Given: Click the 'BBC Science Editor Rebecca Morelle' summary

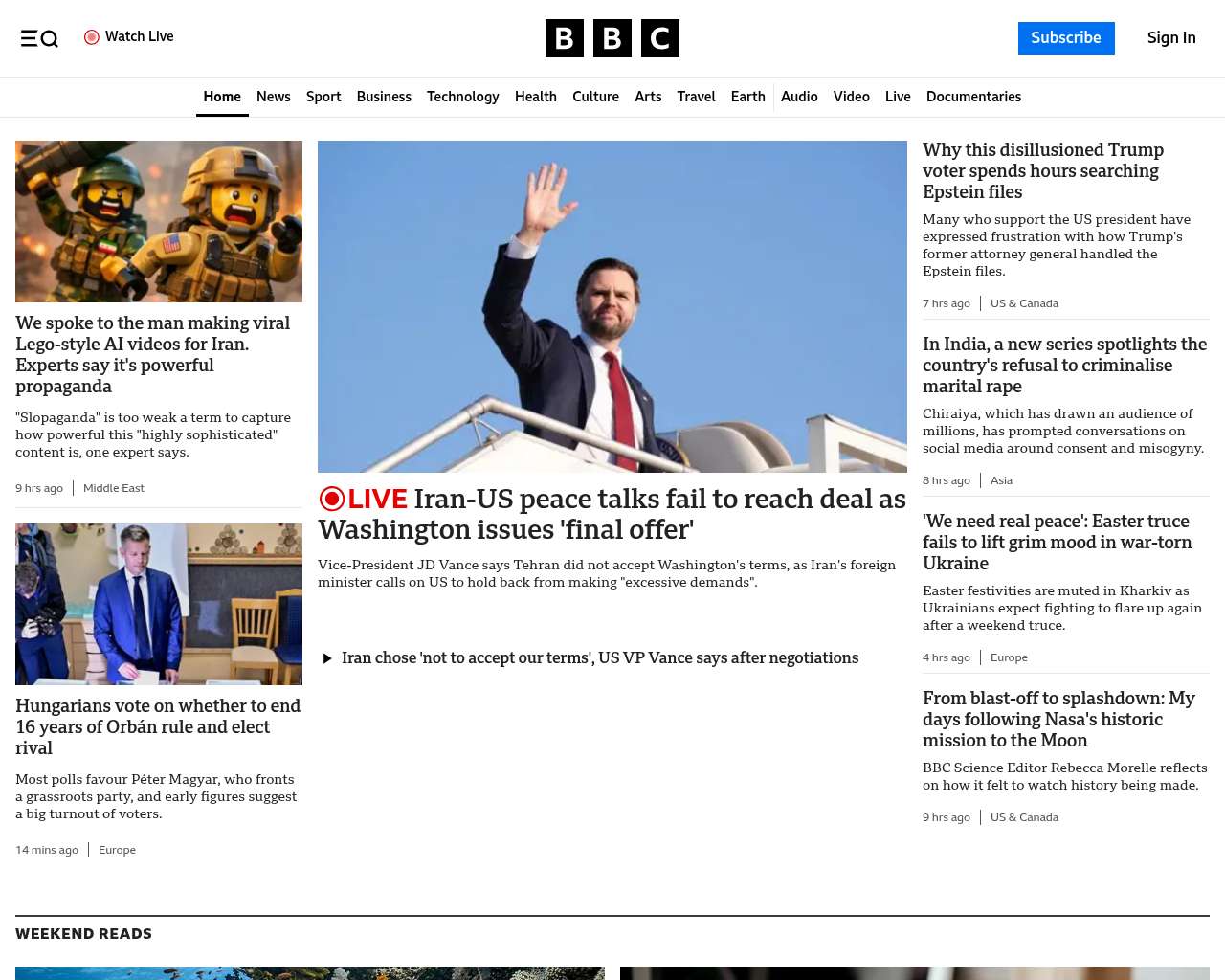Looking at the screenshot, I should tap(1065, 776).
